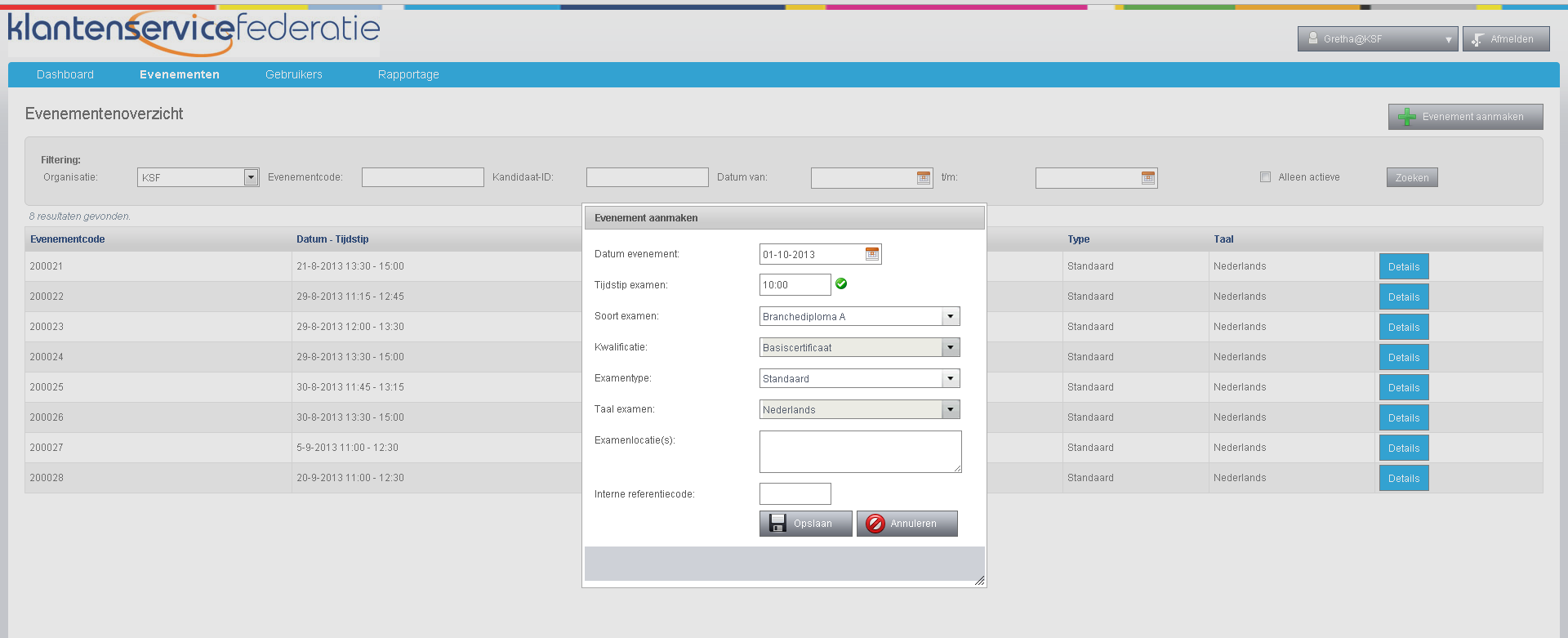Image resolution: width=1568 pixels, height=638 pixels.
Task: Sort by Type column header
Action: (x=1078, y=239)
